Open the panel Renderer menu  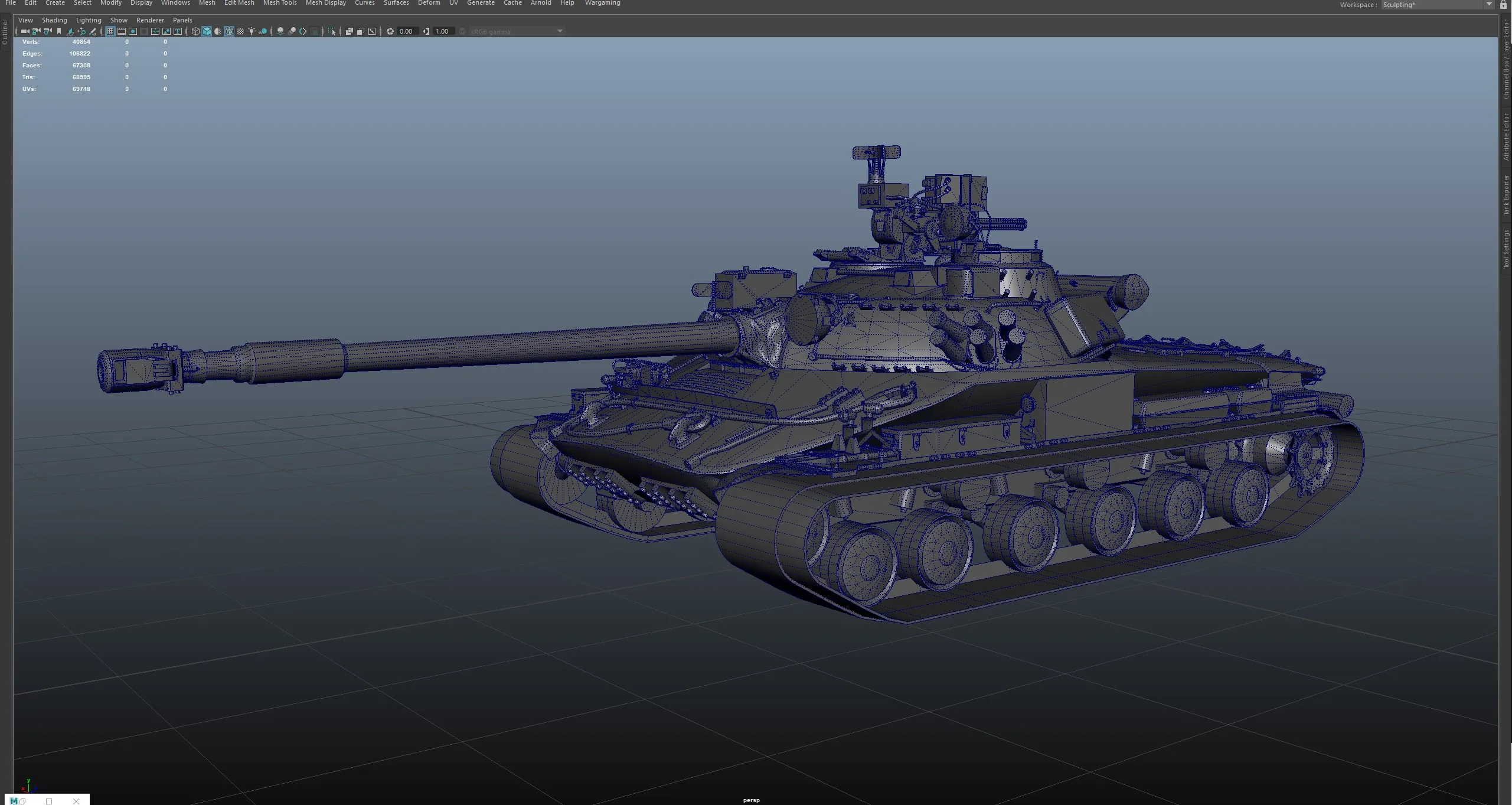click(150, 20)
